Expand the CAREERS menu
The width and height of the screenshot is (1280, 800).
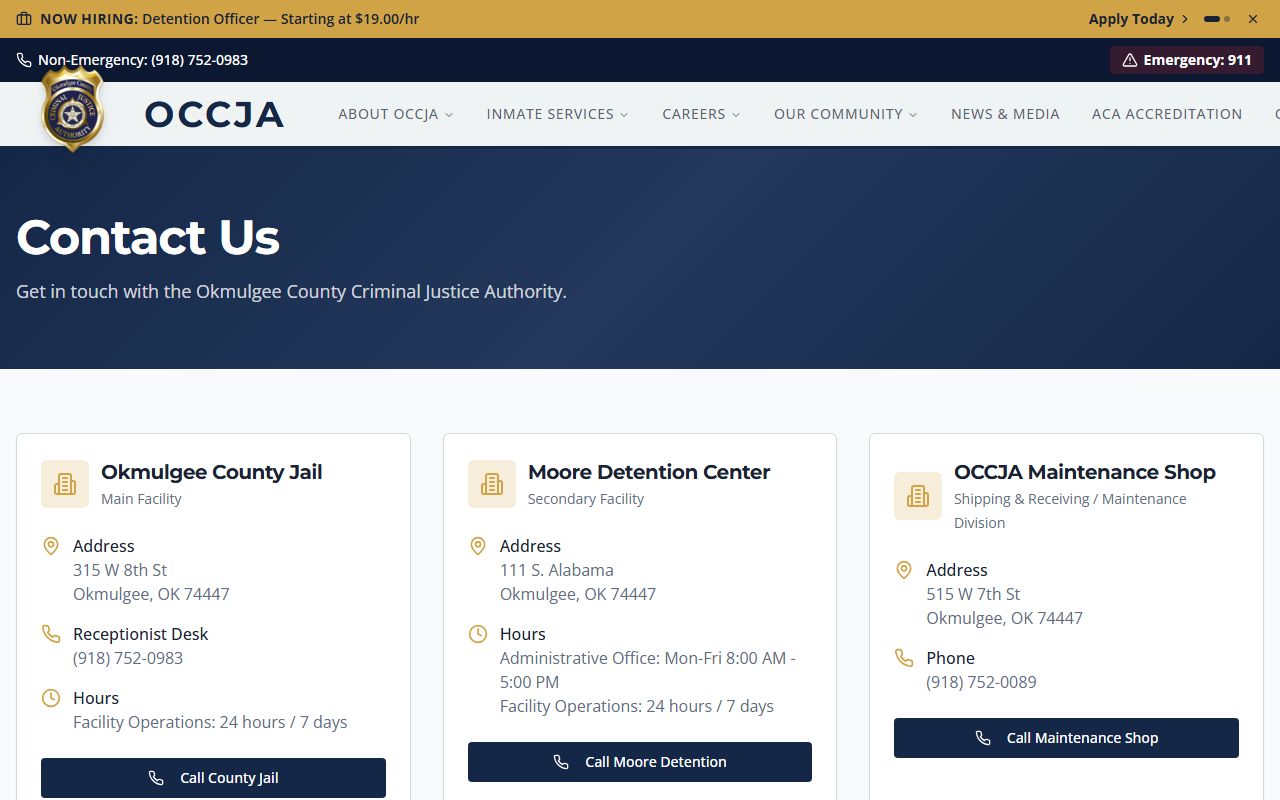click(x=702, y=114)
